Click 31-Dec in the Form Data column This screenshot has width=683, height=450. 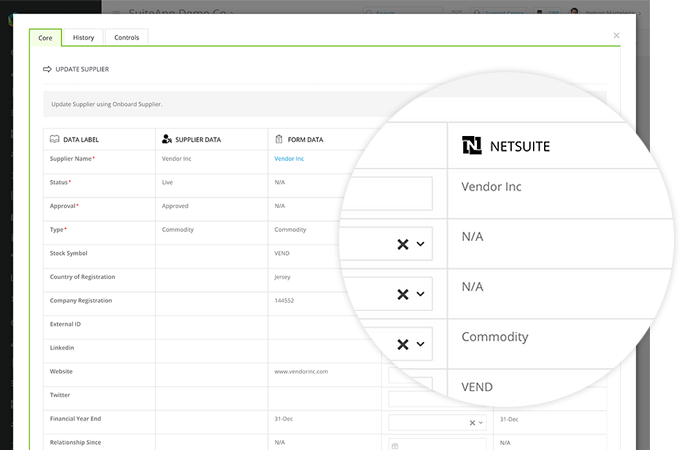pyautogui.click(x=284, y=419)
